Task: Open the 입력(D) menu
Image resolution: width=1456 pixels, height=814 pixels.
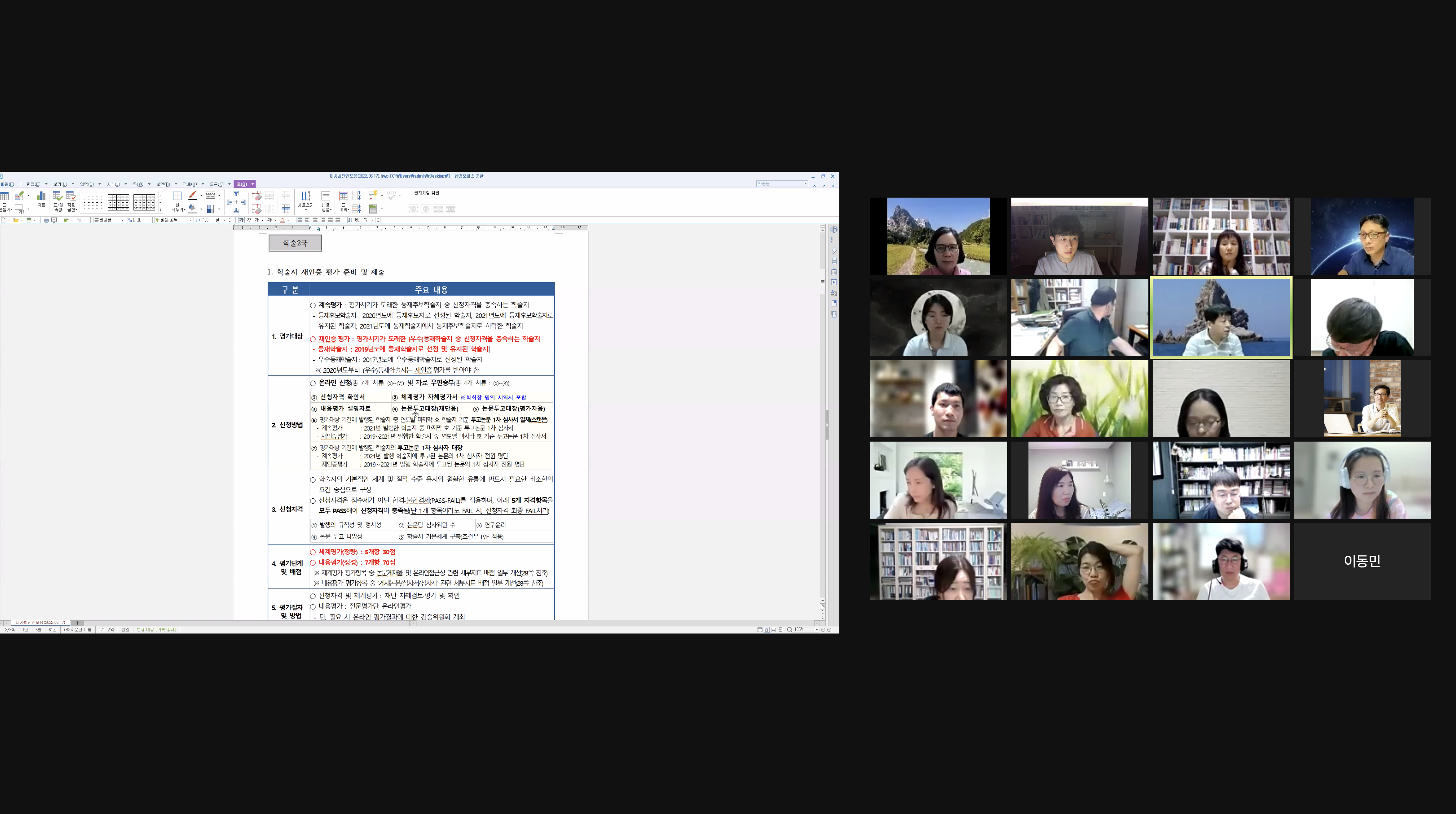Action: [86, 184]
